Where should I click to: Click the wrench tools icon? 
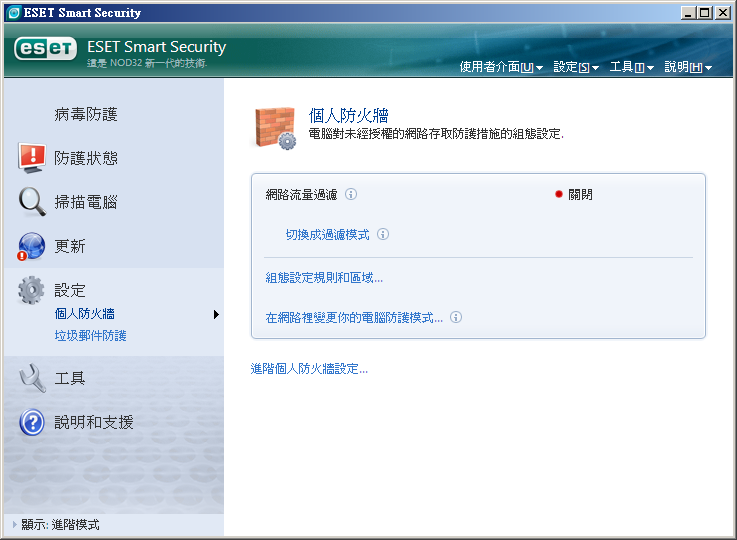(x=32, y=378)
